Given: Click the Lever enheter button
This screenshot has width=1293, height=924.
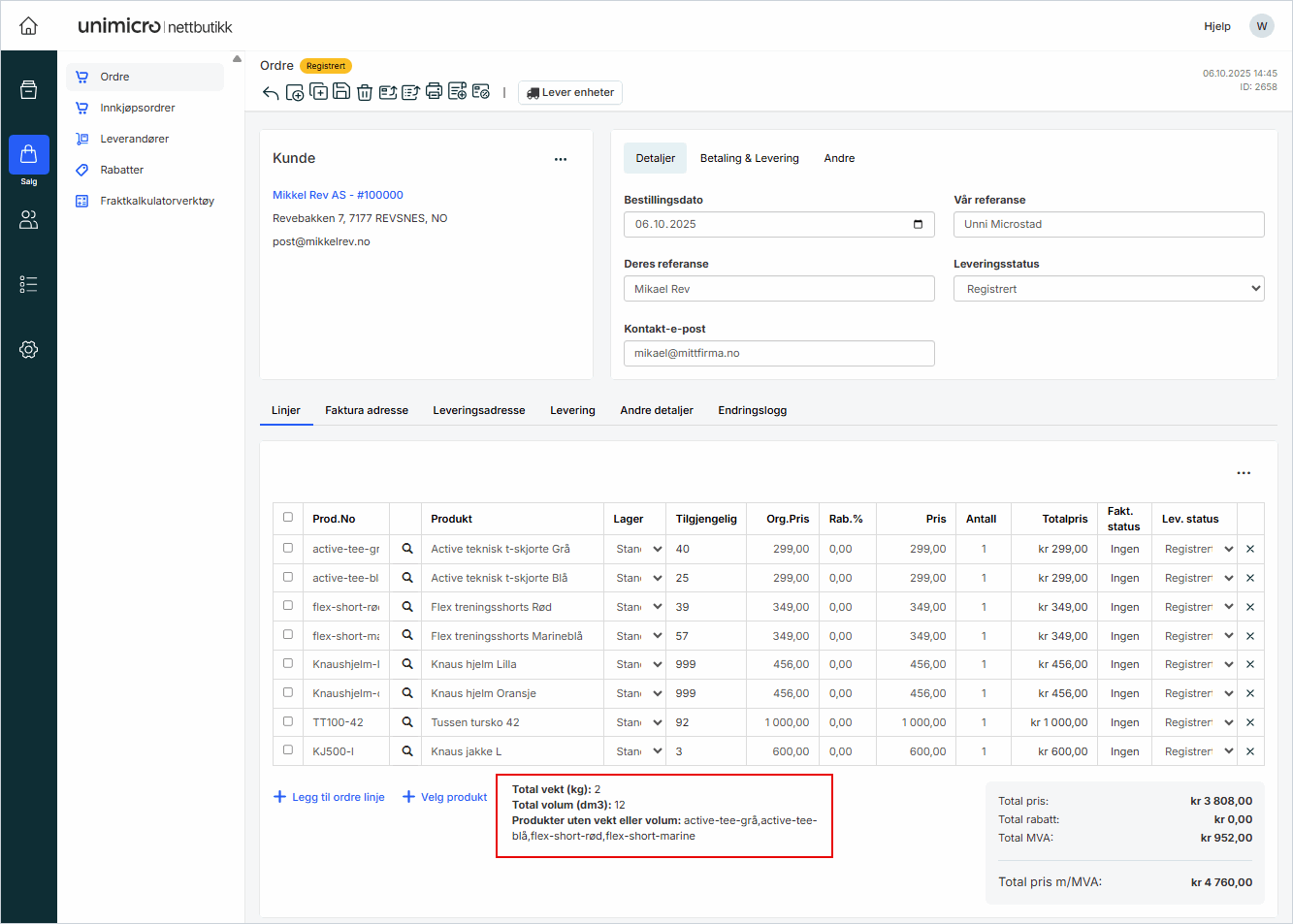Looking at the screenshot, I should [570, 93].
